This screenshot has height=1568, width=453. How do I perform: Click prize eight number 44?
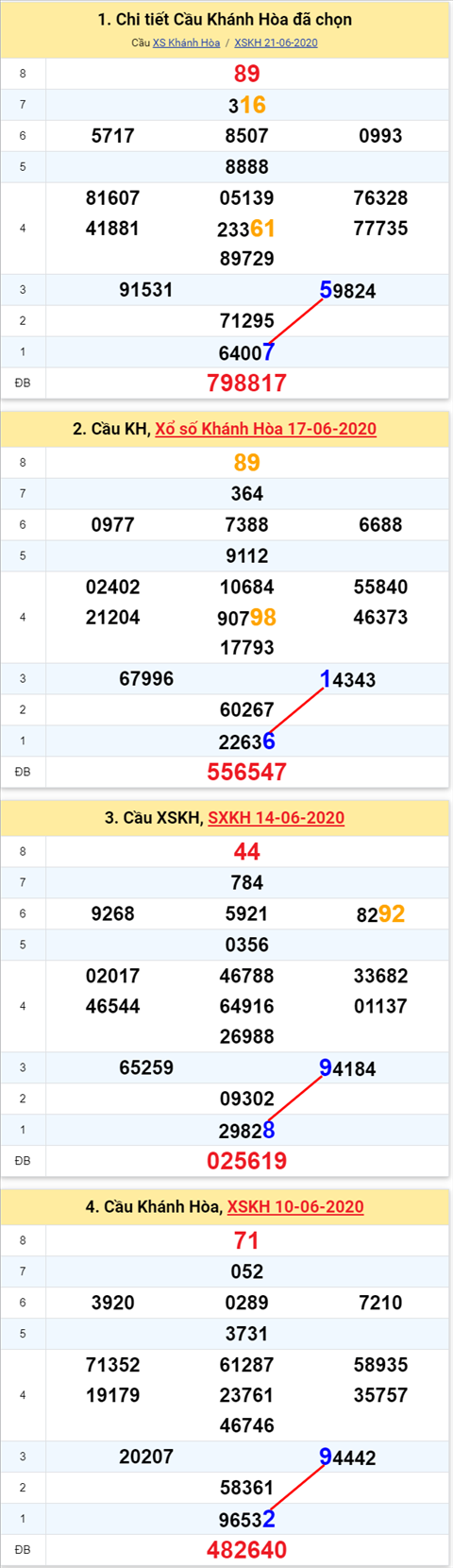coord(246,851)
